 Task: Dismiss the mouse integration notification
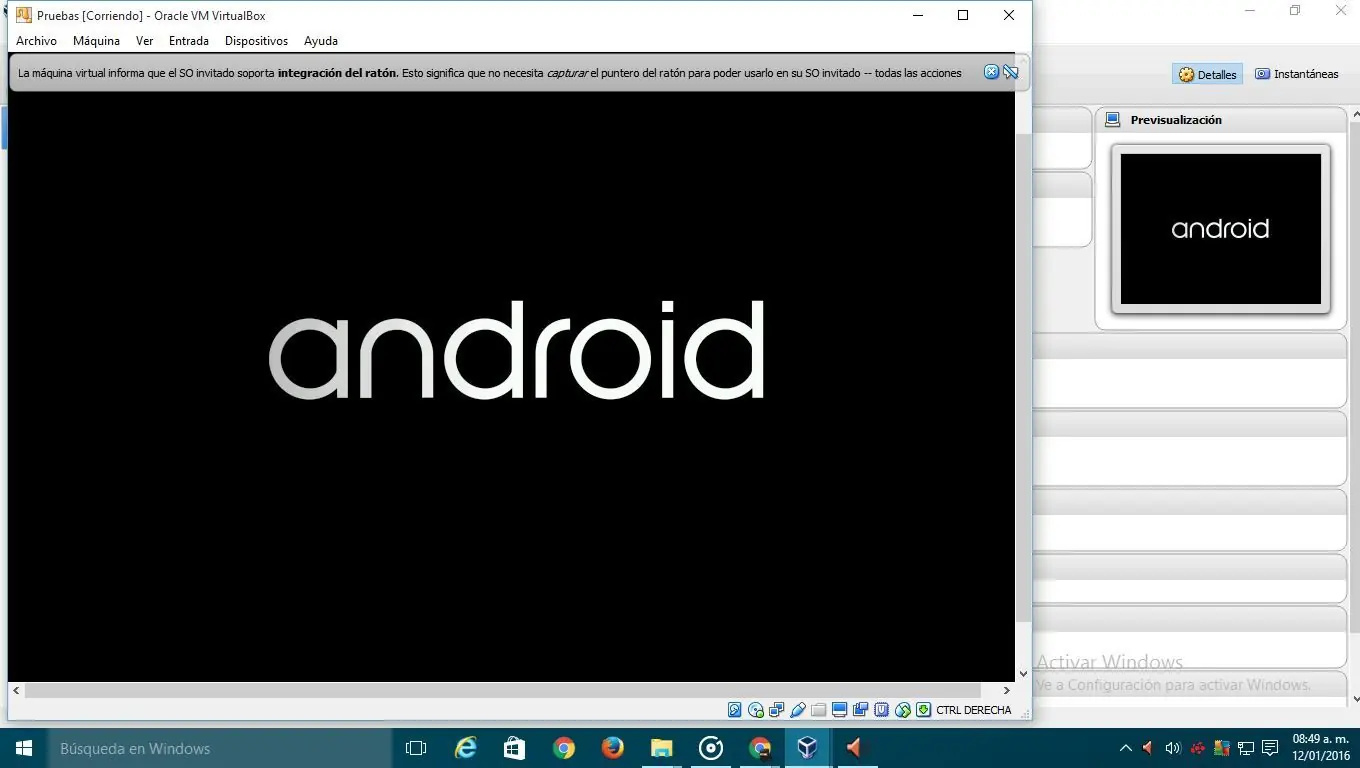pyautogui.click(x=991, y=72)
